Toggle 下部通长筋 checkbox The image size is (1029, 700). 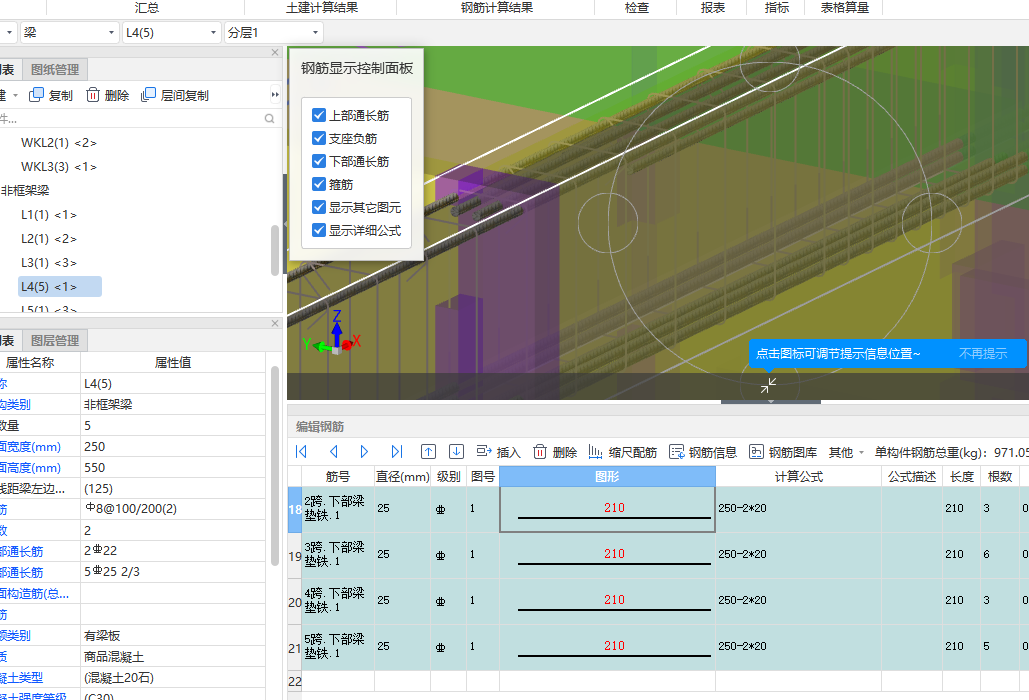pyautogui.click(x=319, y=161)
